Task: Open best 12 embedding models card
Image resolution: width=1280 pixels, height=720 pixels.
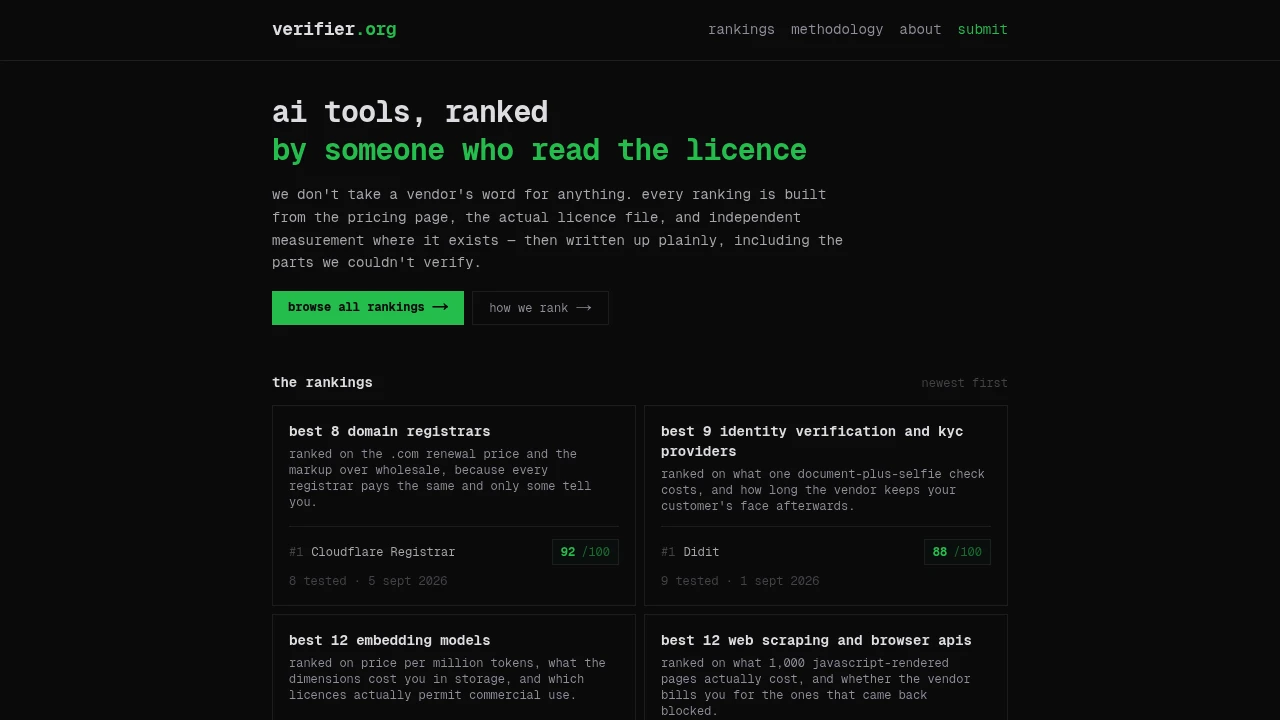Action: pyautogui.click(x=454, y=667)
